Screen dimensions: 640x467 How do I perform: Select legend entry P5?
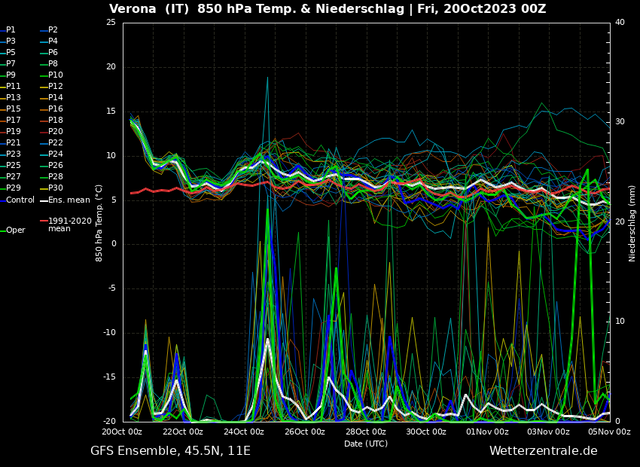tap(8, 53)
